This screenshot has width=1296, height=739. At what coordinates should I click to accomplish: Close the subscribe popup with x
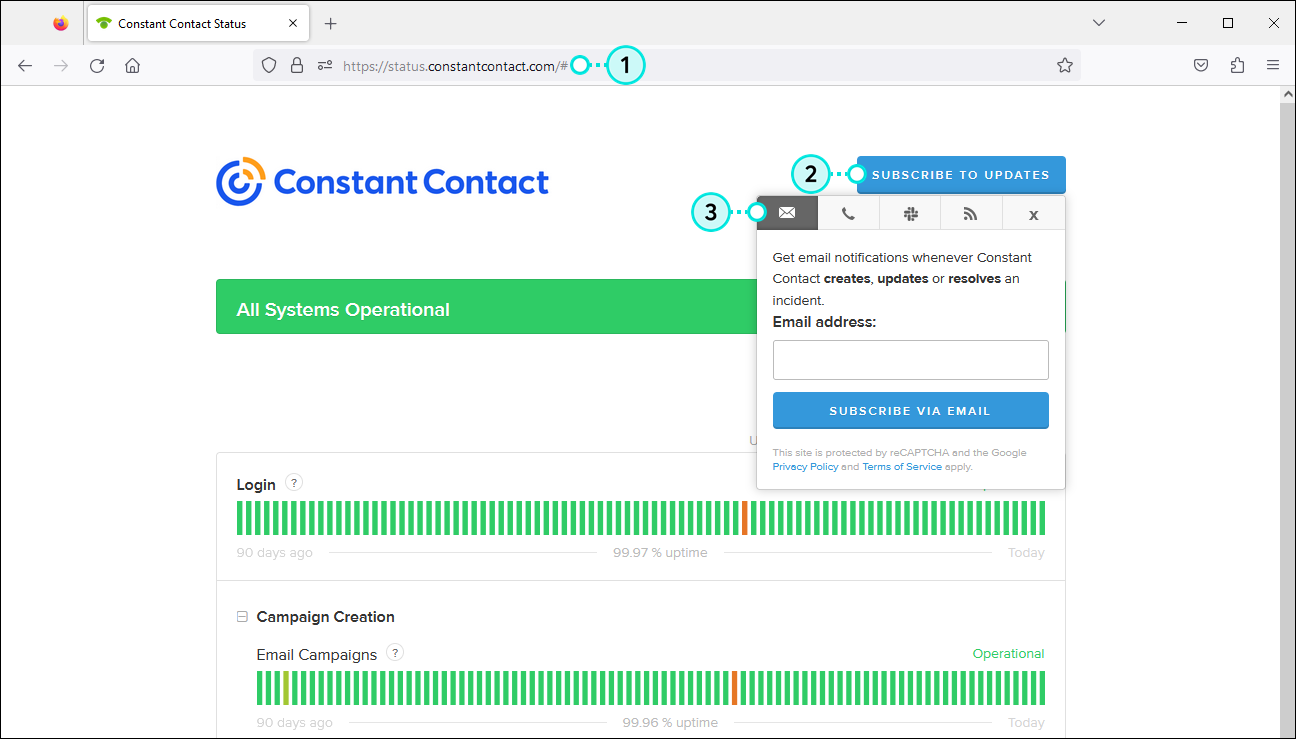[x=1033, y=213]
